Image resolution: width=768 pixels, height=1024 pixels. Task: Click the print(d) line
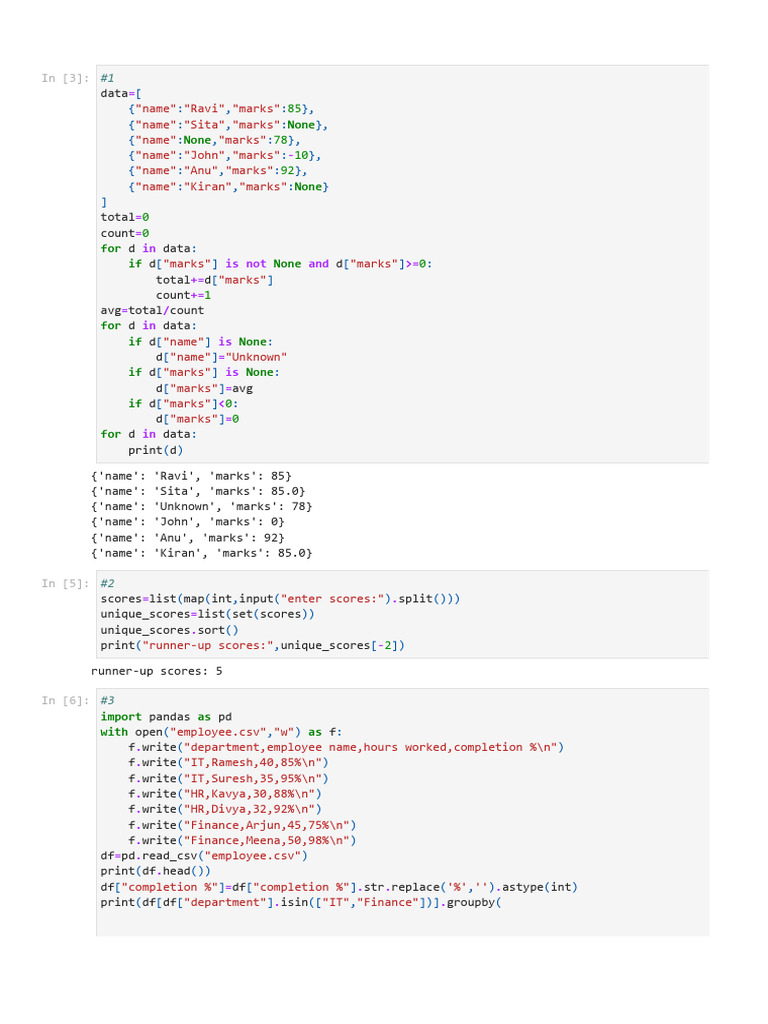[x=155, y=451]
